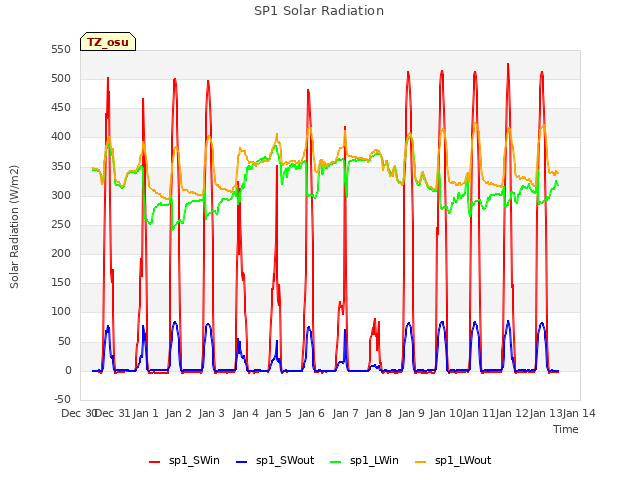The height and width of the screenshot is (480, 640).
Task: Click the TZ_osu annotation box
Action: (108, 42)
